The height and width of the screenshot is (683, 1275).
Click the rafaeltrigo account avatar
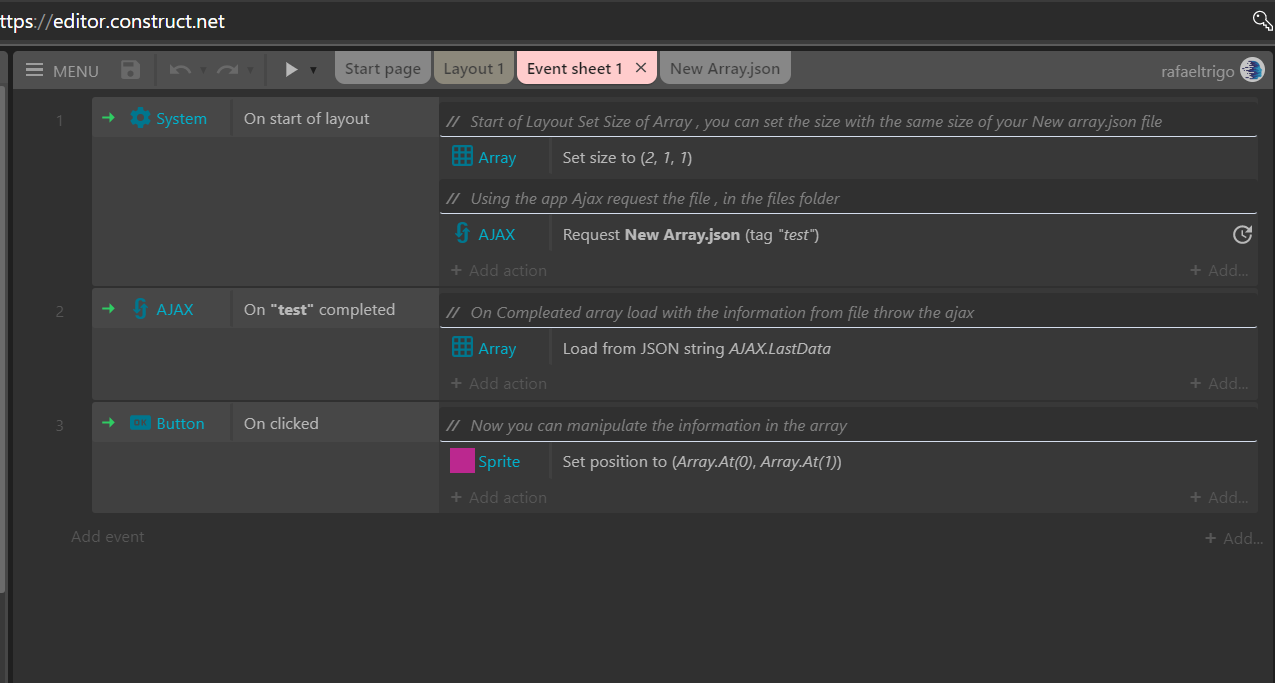point(1252,69)
